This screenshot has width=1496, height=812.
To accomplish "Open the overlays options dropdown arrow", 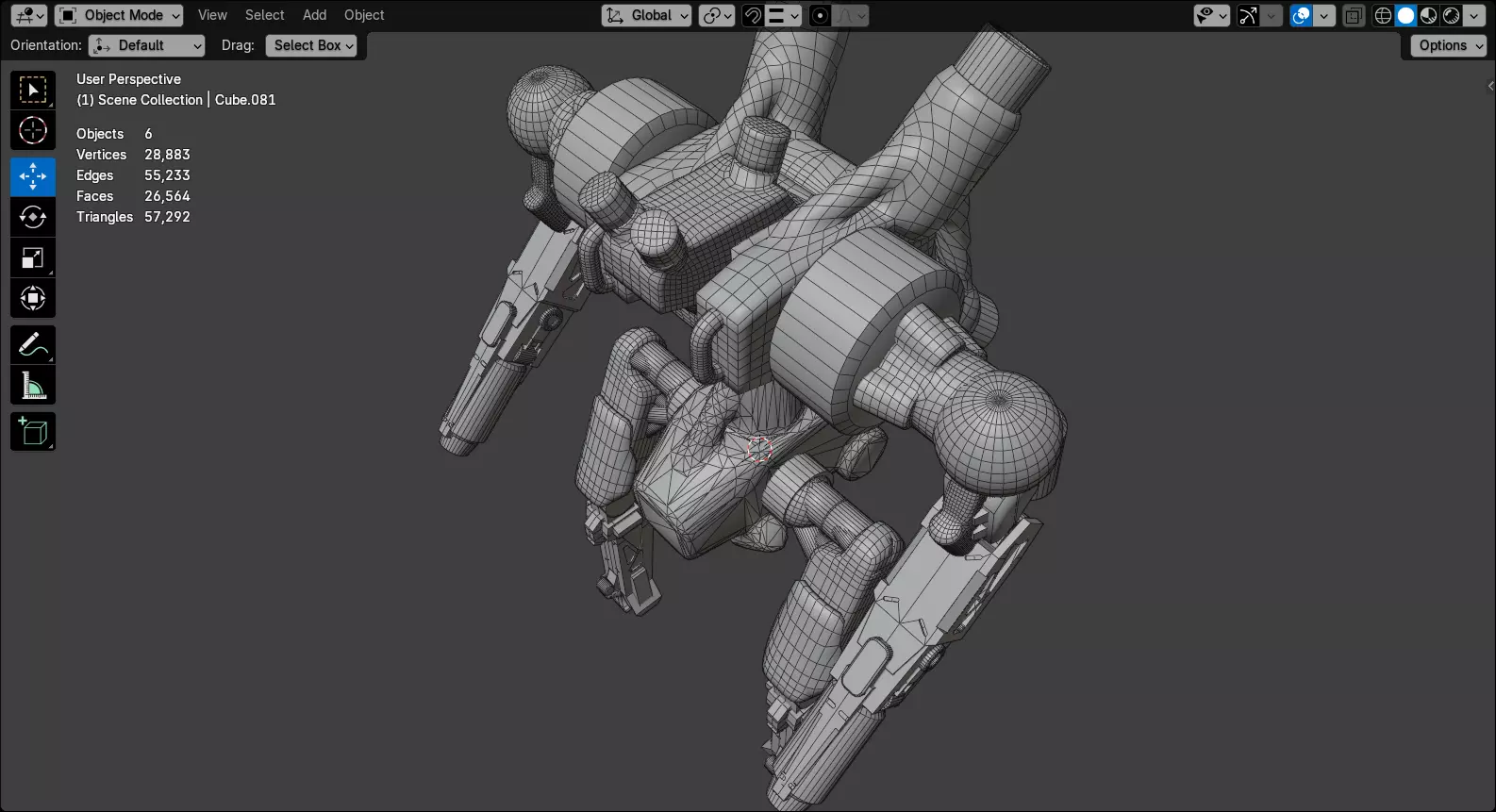I will point(1324,15).
